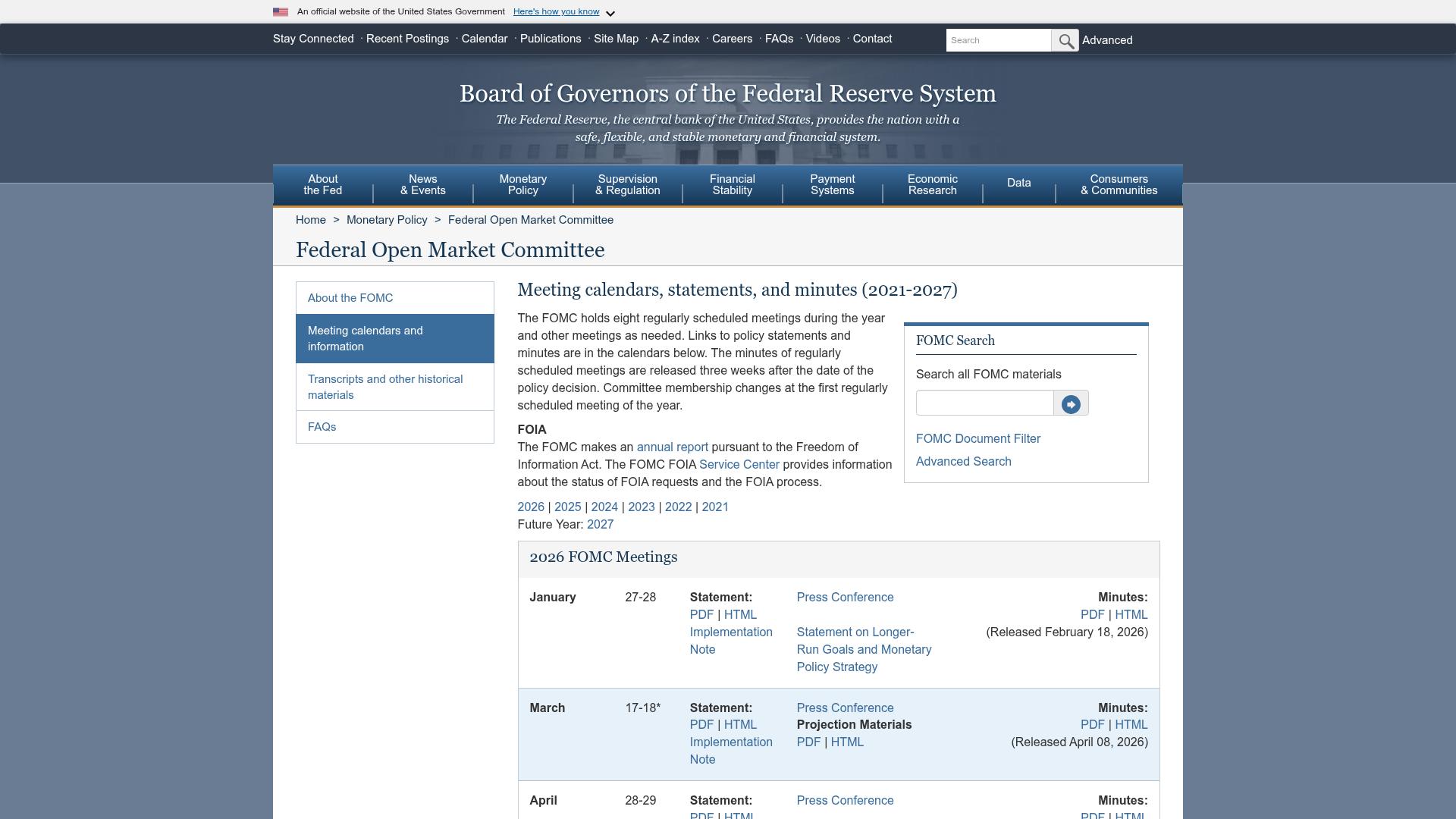Open Transcripts and other historical materials
1456x819 pixels.
[x=395, y=388]
